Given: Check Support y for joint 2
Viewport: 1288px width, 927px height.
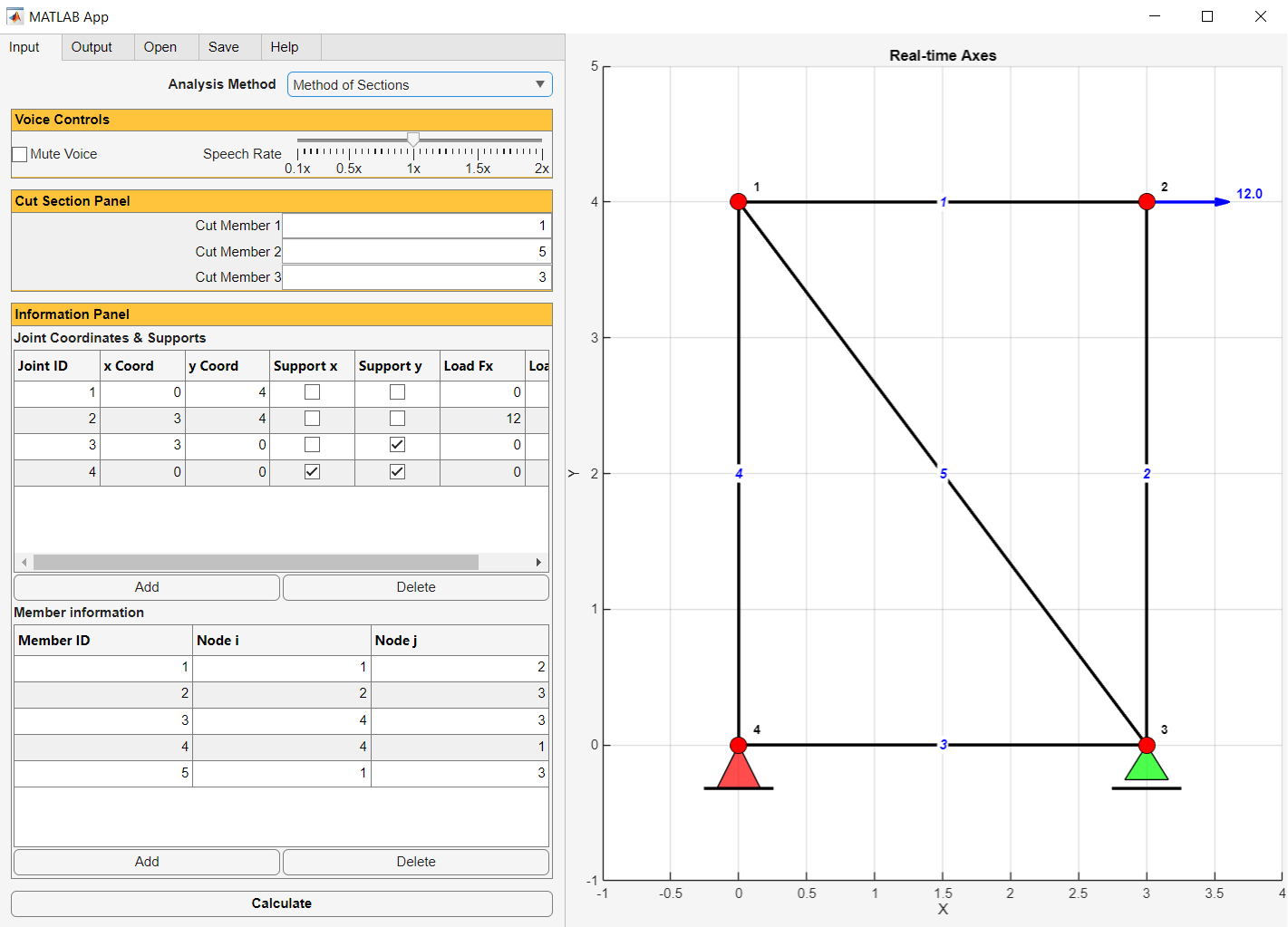Looking at the screenshot, I should tap(397, 419).
